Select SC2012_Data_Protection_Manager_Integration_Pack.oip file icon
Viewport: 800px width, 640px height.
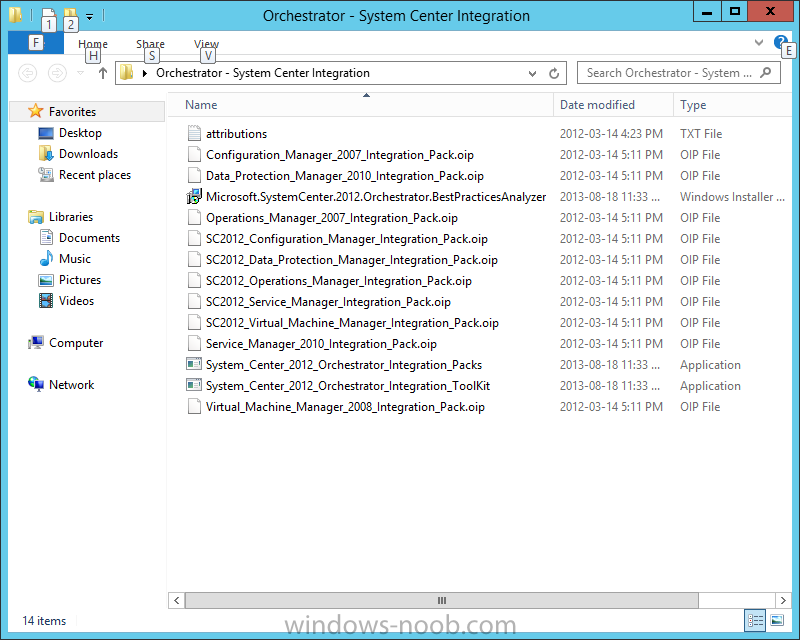(x=194, y=259)
